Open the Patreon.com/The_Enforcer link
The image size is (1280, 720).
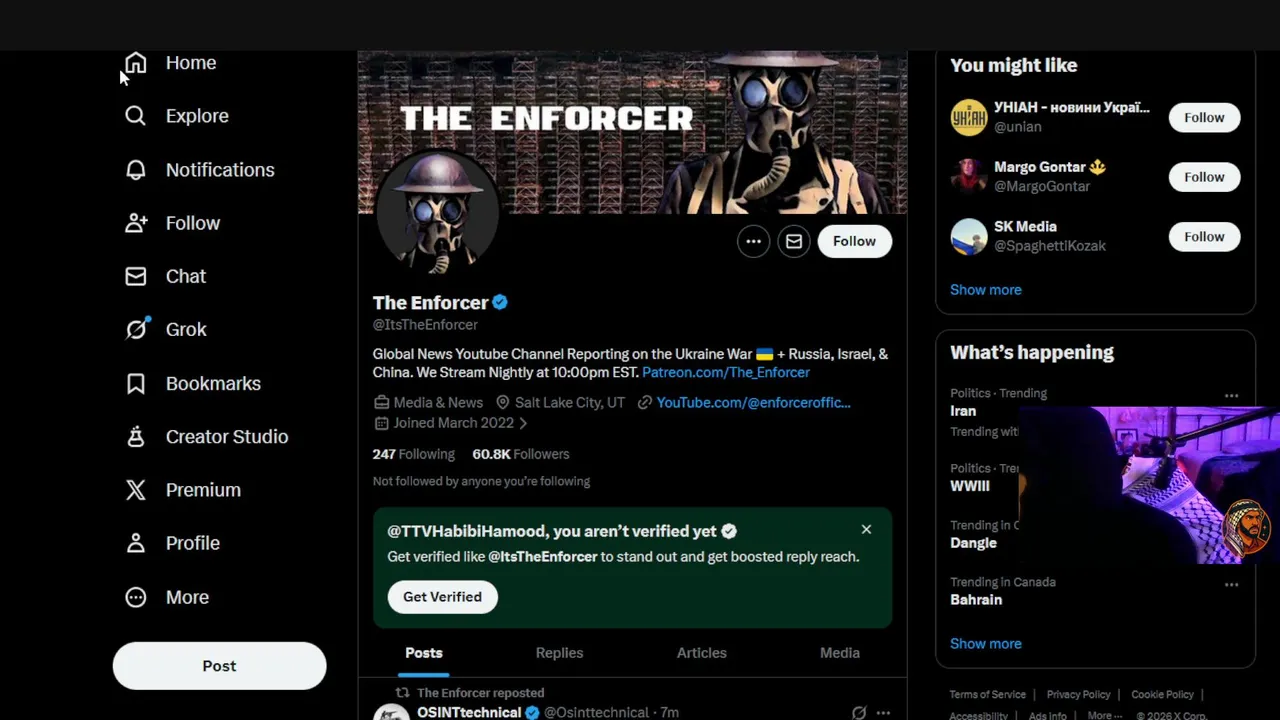coord(726,372)
